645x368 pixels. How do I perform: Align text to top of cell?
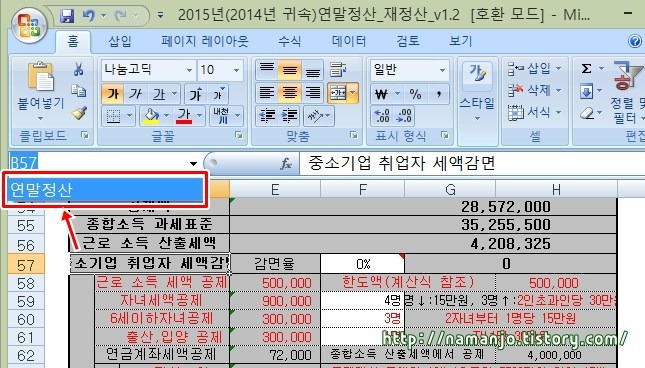pyautogui.click(x=267, y=69)
